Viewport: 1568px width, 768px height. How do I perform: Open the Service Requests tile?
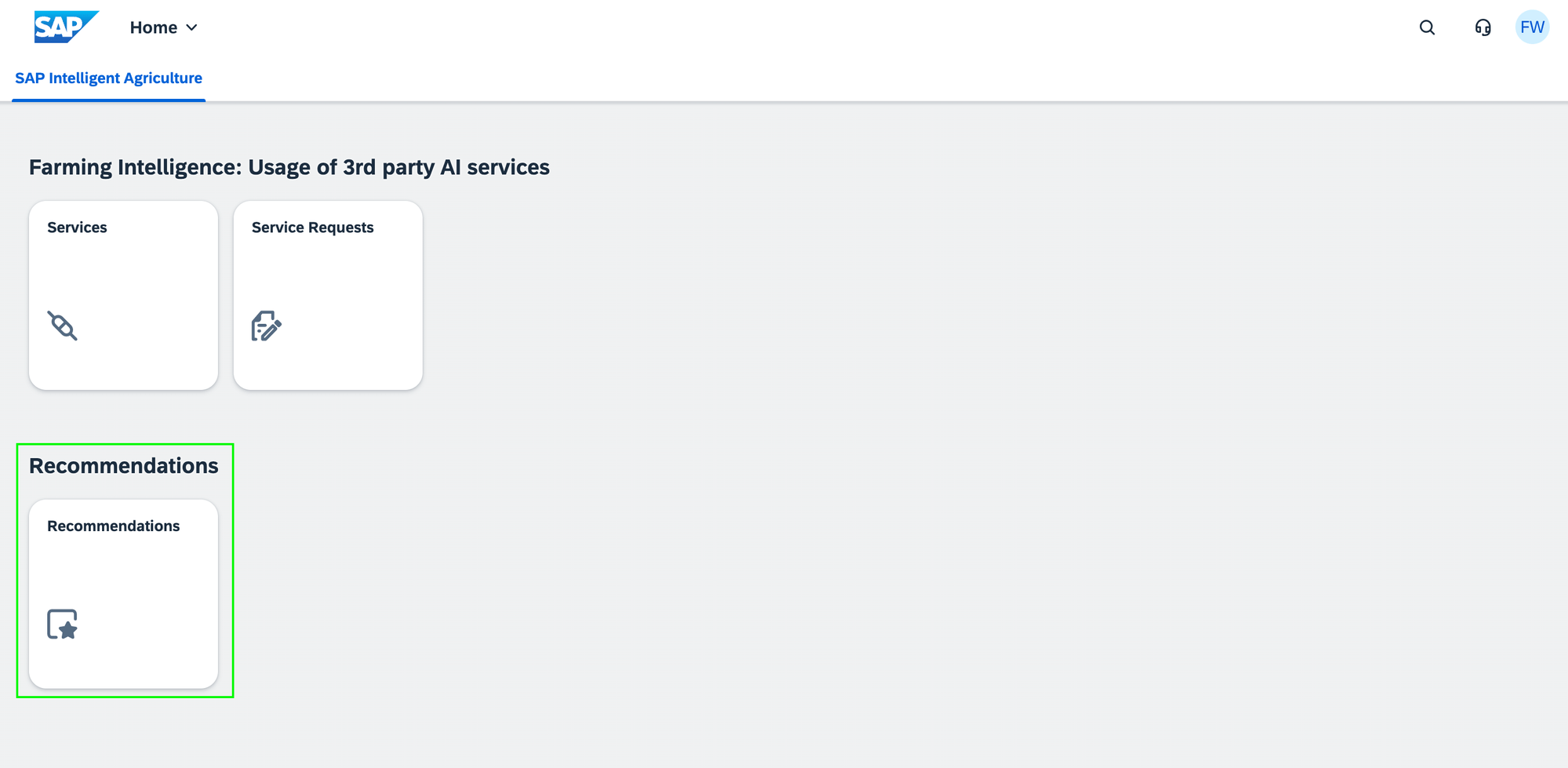[x=328, y=296]
